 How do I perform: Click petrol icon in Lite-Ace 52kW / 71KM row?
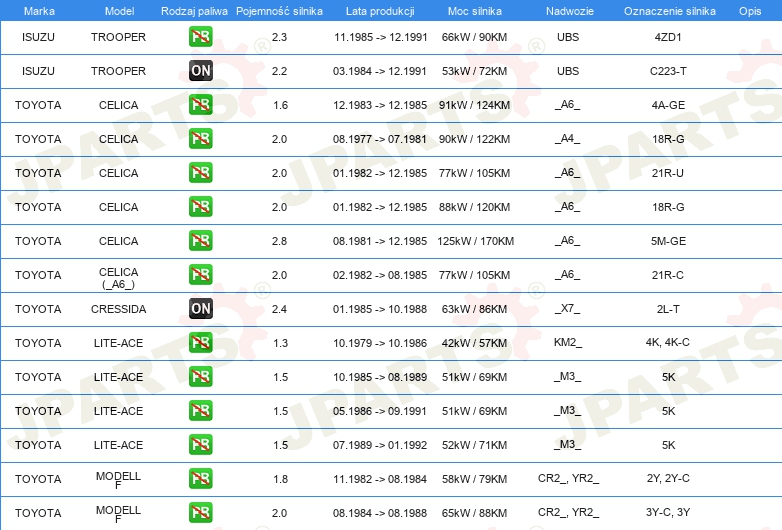(x=200, y=444)
